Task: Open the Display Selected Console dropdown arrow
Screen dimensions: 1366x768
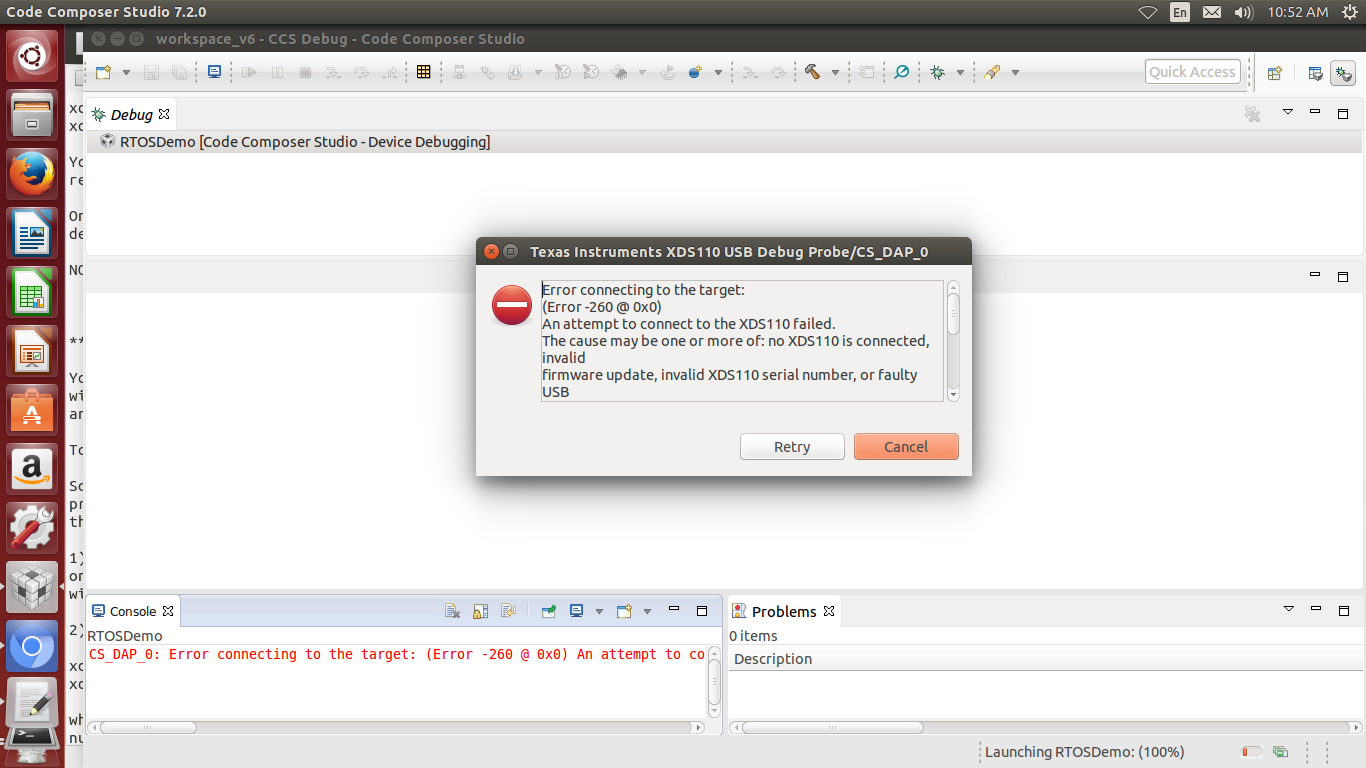Action: coord(599,611)
